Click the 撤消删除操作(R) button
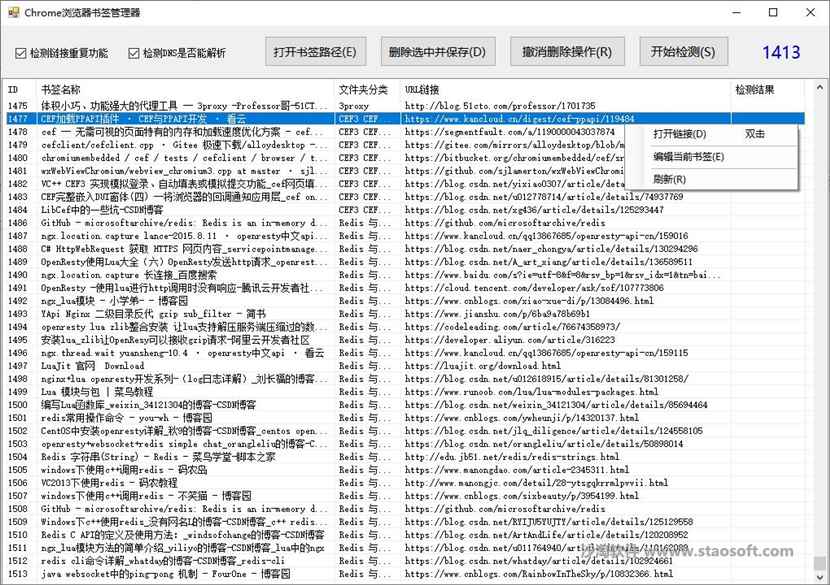 click(567, 52)
